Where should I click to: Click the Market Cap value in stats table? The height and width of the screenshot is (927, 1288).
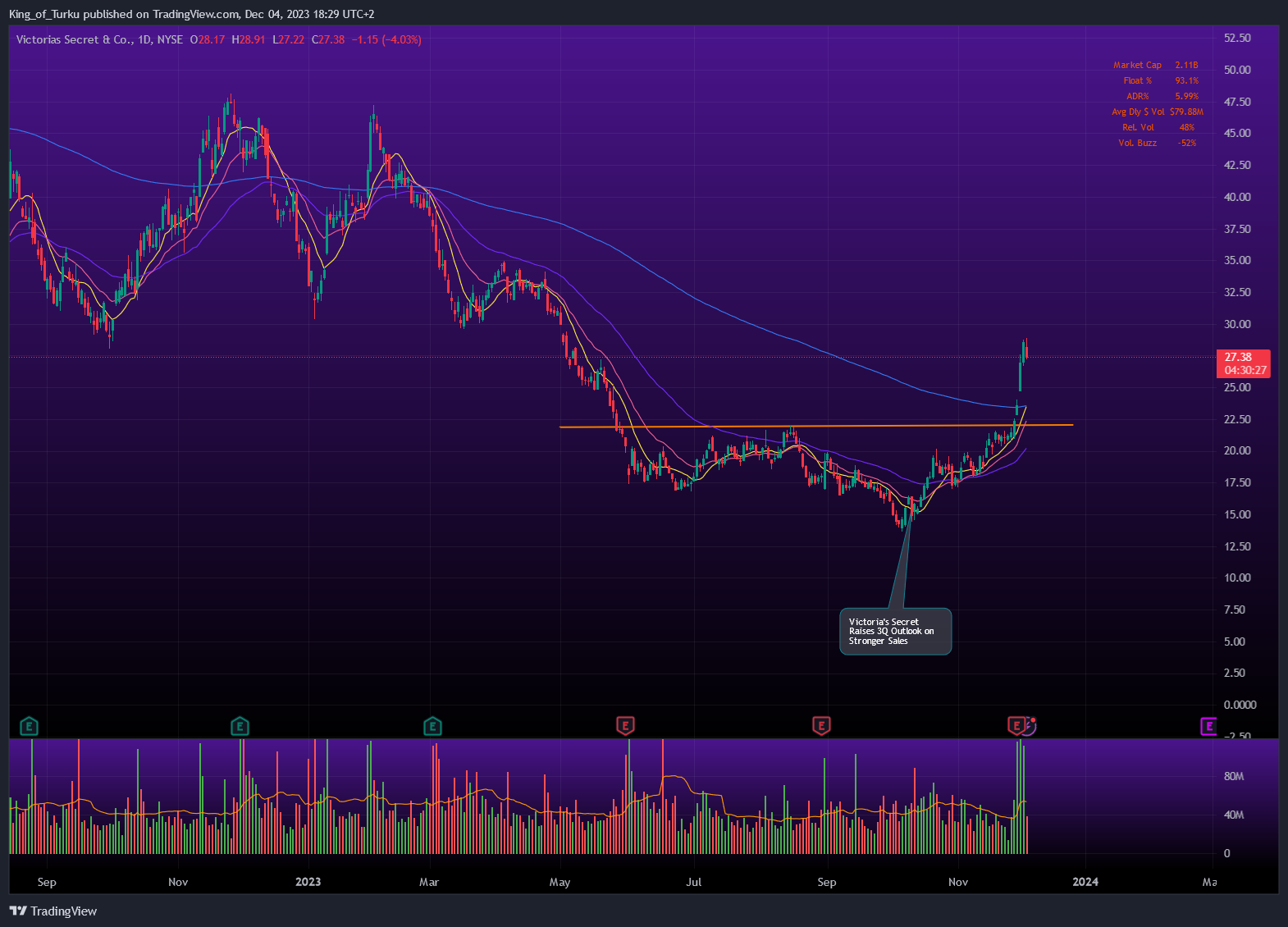pos(1186,65)
